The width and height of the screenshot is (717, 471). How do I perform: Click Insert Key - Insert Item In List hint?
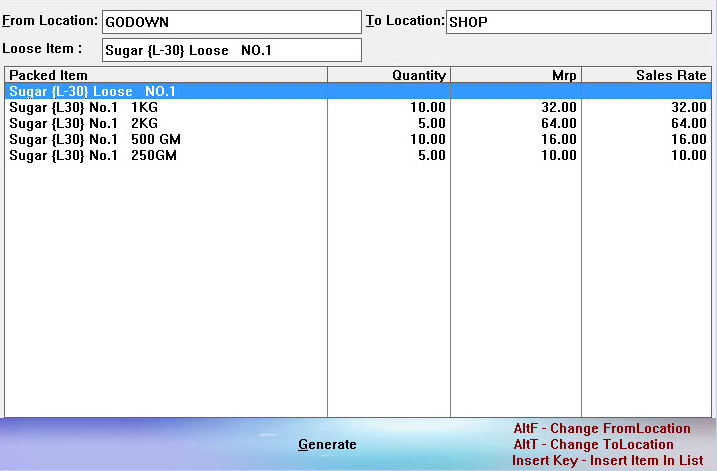(607, 460)
